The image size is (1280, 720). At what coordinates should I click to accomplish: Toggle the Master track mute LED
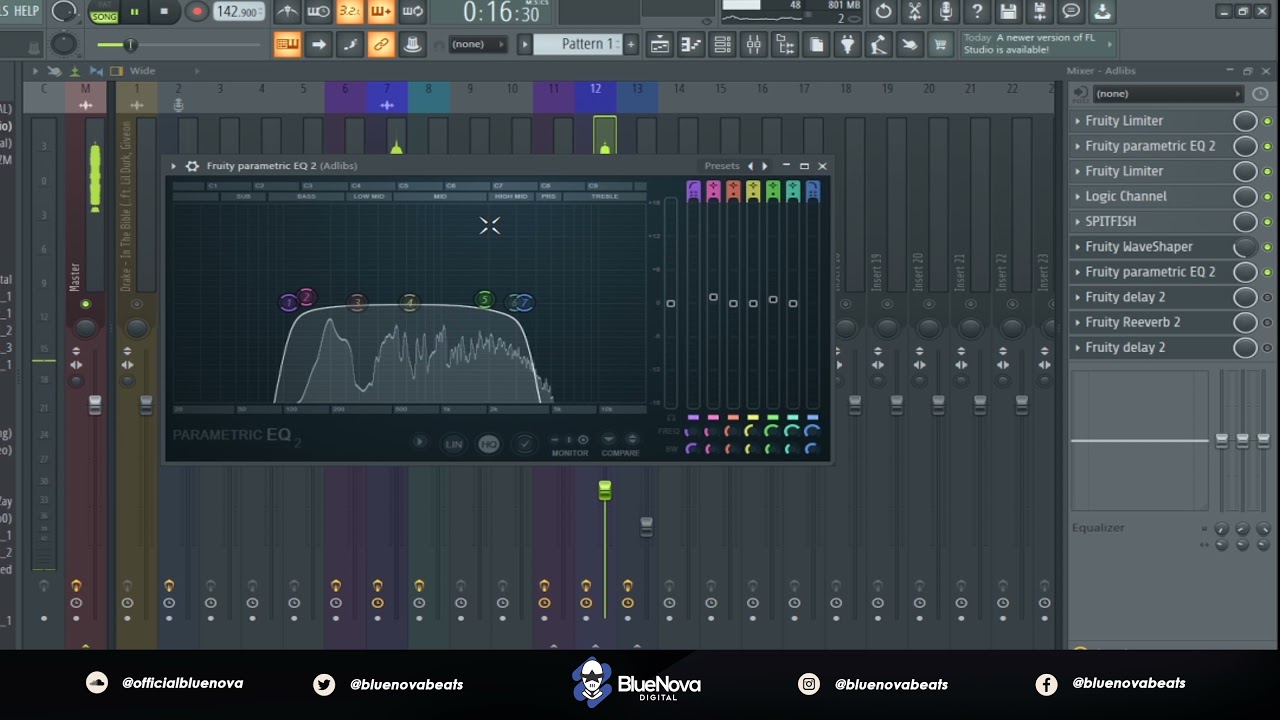coord(86,304)
